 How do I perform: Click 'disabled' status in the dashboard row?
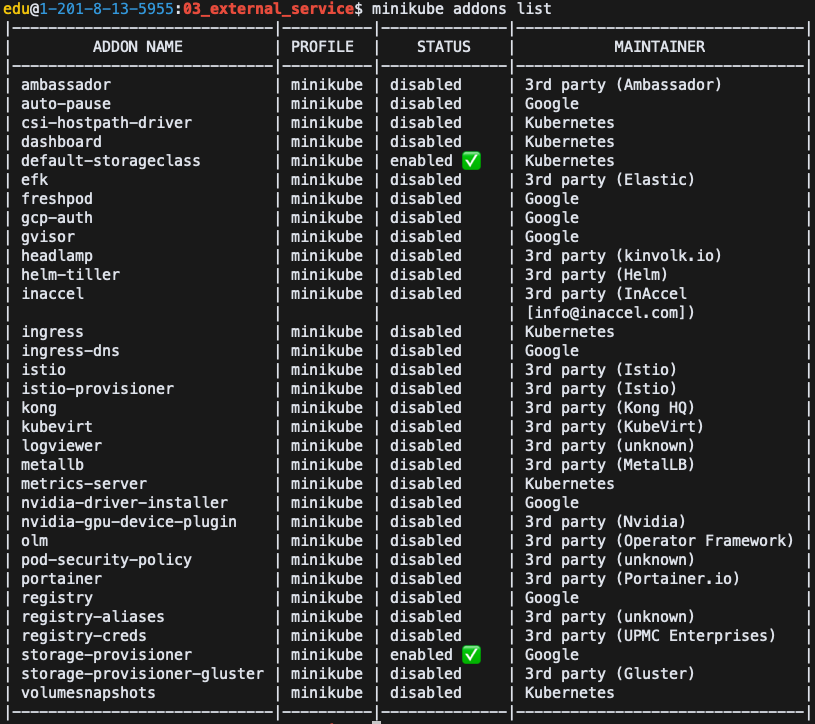pyautogui.click(x=426, y=142)
